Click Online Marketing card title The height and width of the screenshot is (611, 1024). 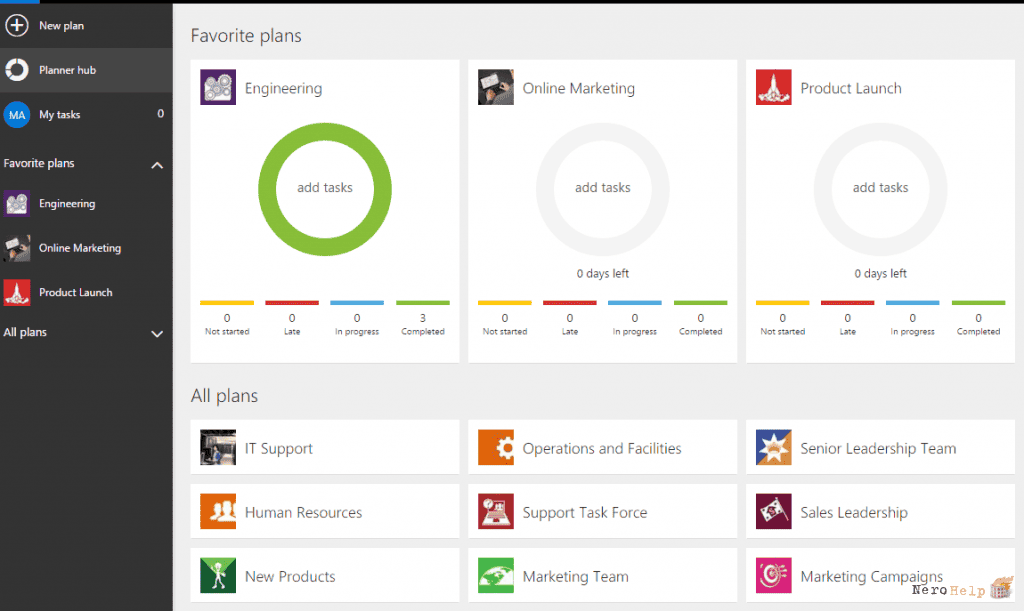pyautogui.click(x=579, y=88)
